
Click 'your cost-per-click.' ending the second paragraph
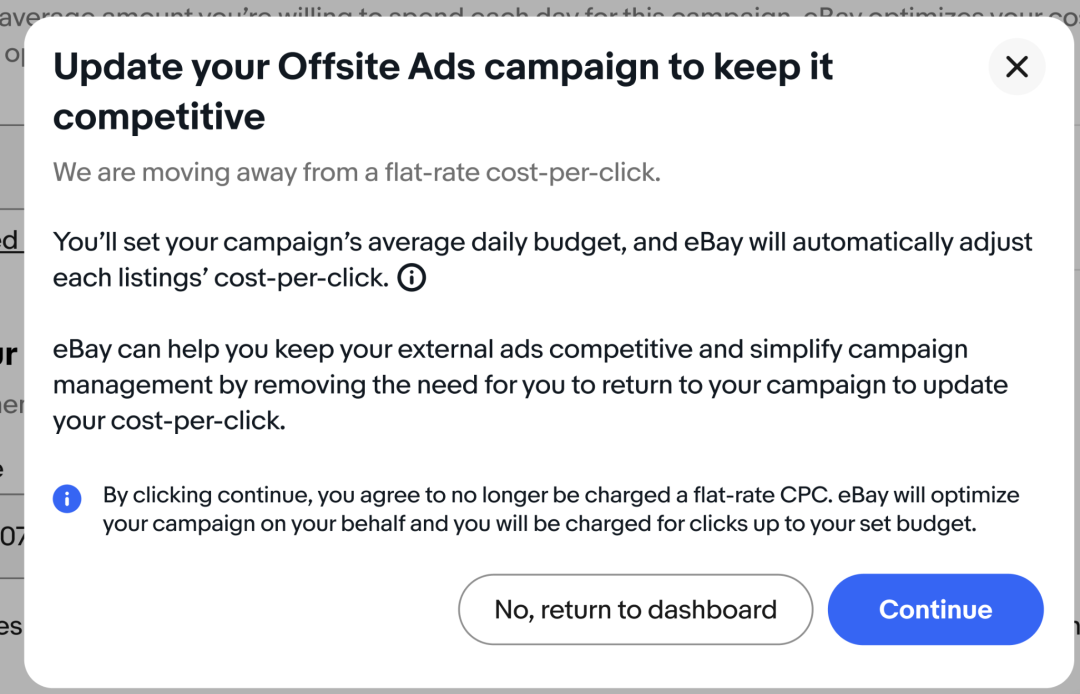pyautogui.click(x=169, y=421)
